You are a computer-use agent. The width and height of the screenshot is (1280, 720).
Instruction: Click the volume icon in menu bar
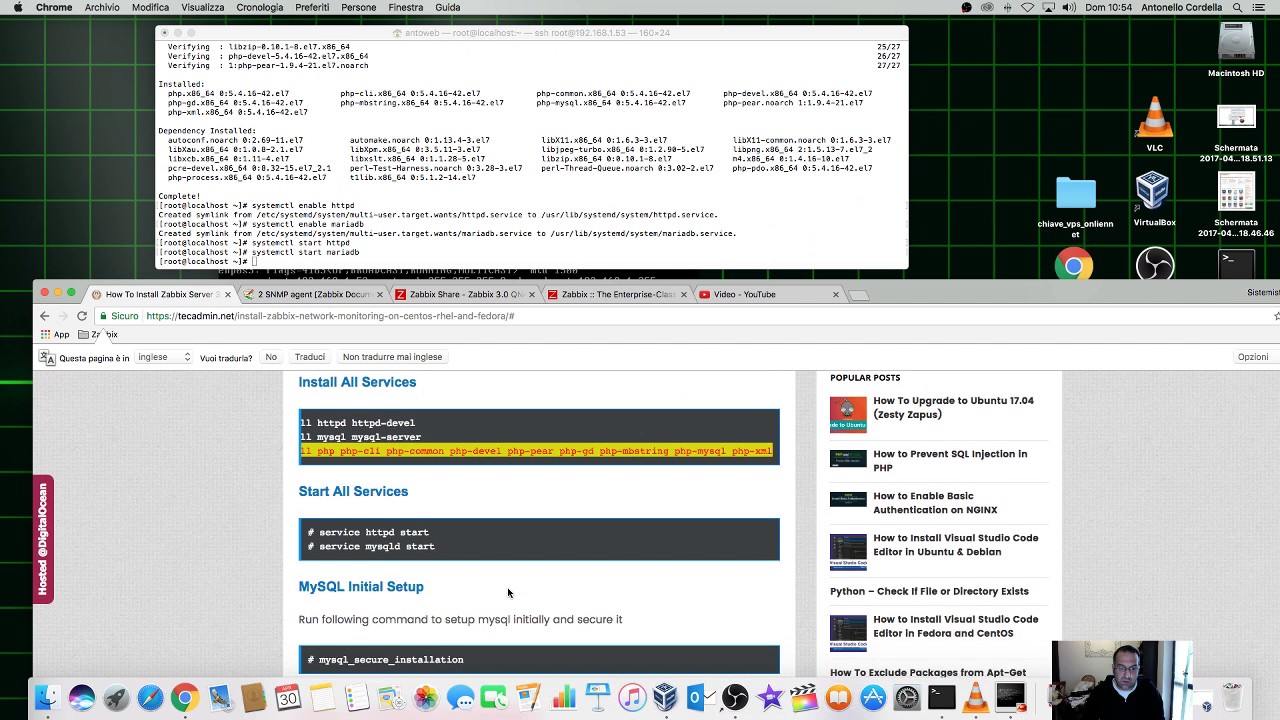tap(1069, 7)
